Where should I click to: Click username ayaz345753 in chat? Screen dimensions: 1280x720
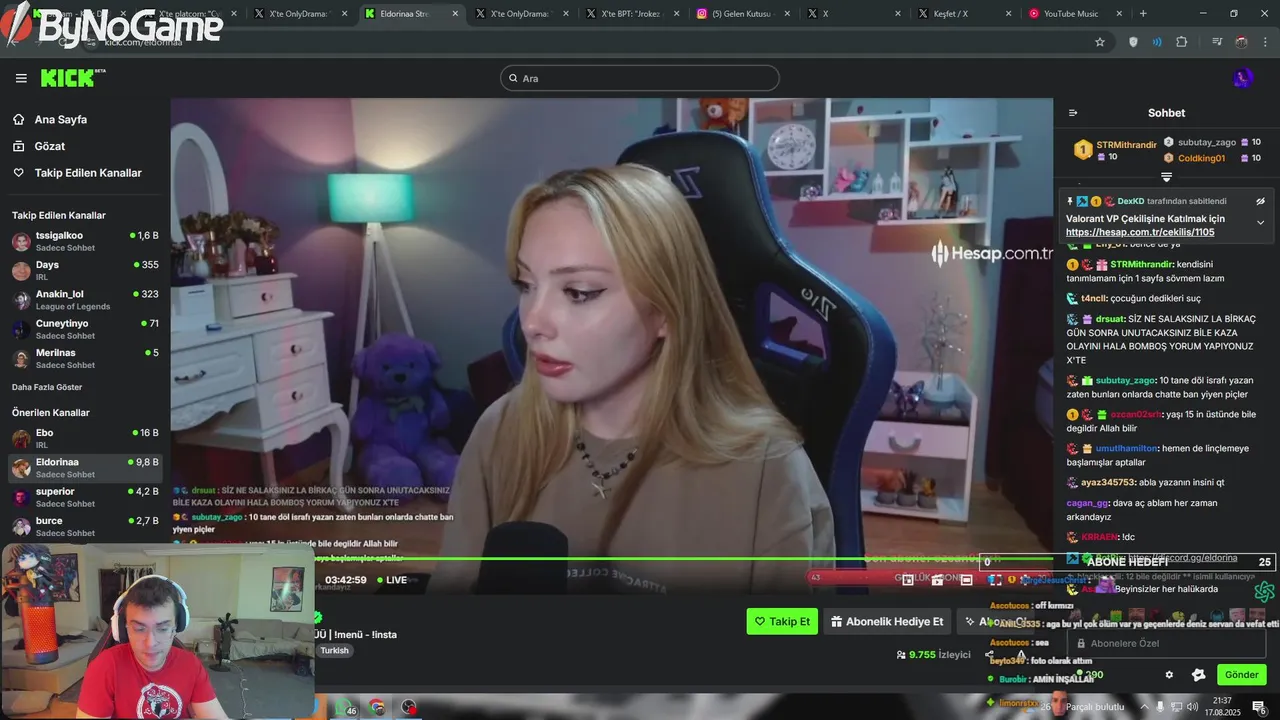click(1108, 482)
